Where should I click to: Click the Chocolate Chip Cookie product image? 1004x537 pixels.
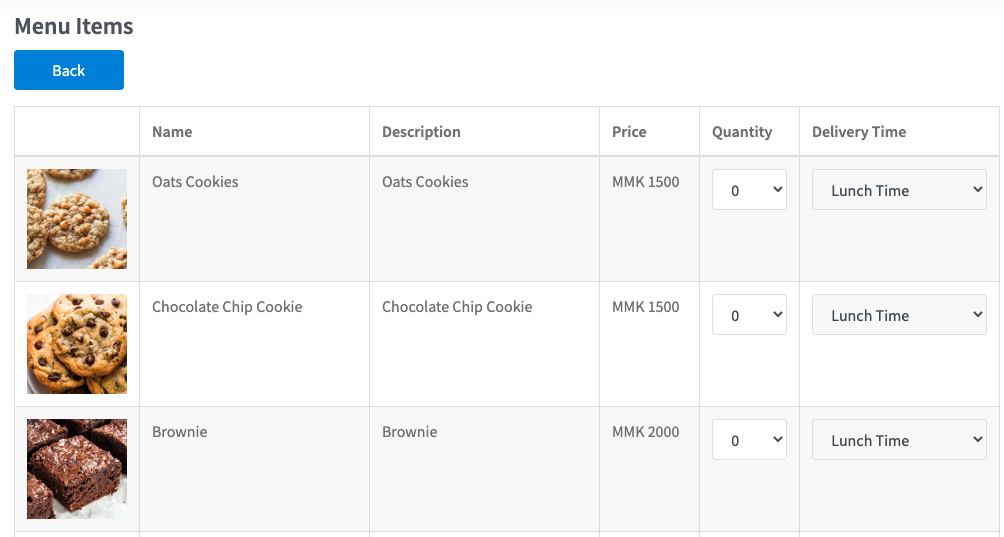77,344
